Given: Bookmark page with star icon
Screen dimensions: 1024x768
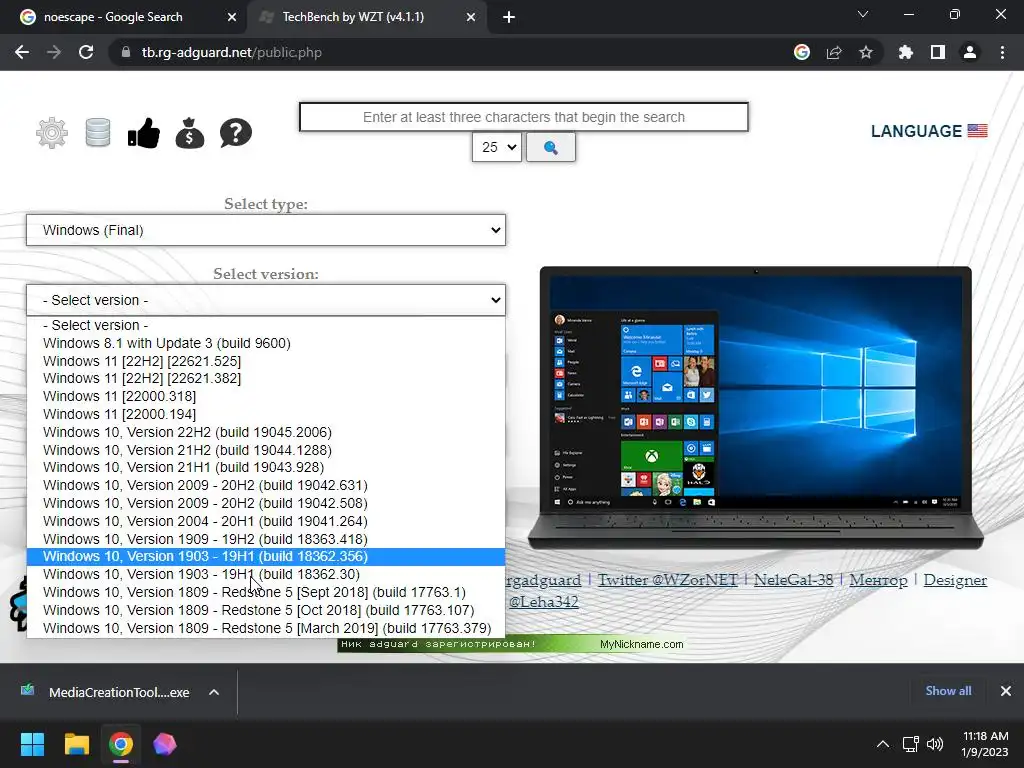Looking at the screenshot, I should point(866,52).
